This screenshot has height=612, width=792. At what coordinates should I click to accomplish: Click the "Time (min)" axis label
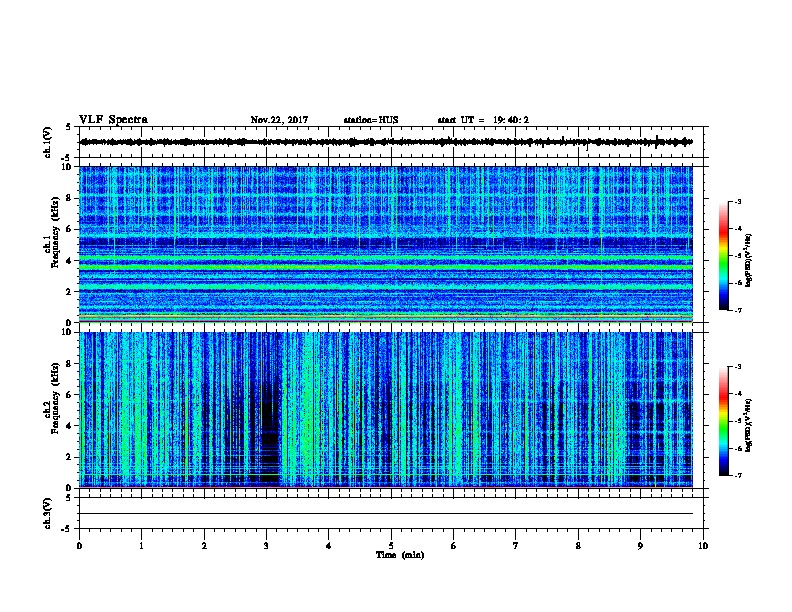click(x=400, y=555)
